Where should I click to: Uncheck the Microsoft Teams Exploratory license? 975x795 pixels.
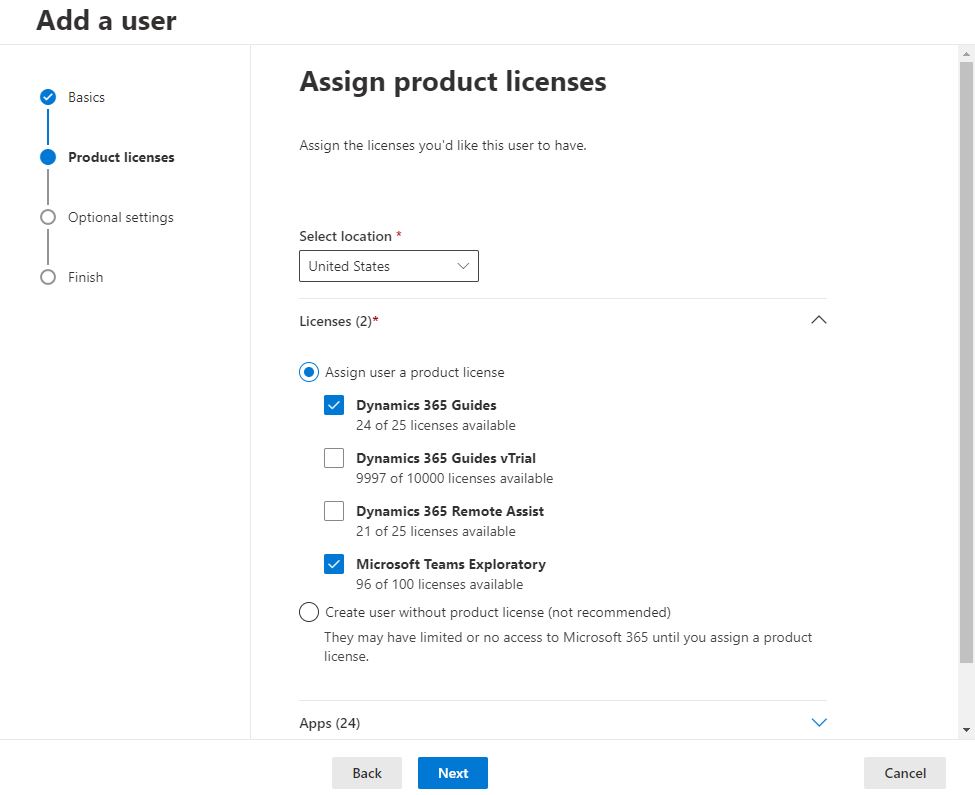(335, 563)
